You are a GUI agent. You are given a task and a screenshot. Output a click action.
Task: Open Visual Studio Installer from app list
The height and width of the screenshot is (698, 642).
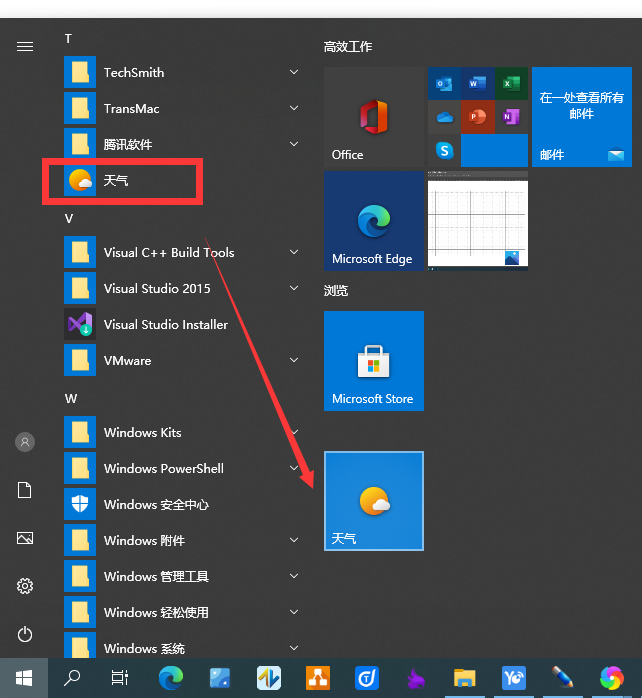point(165,324)
